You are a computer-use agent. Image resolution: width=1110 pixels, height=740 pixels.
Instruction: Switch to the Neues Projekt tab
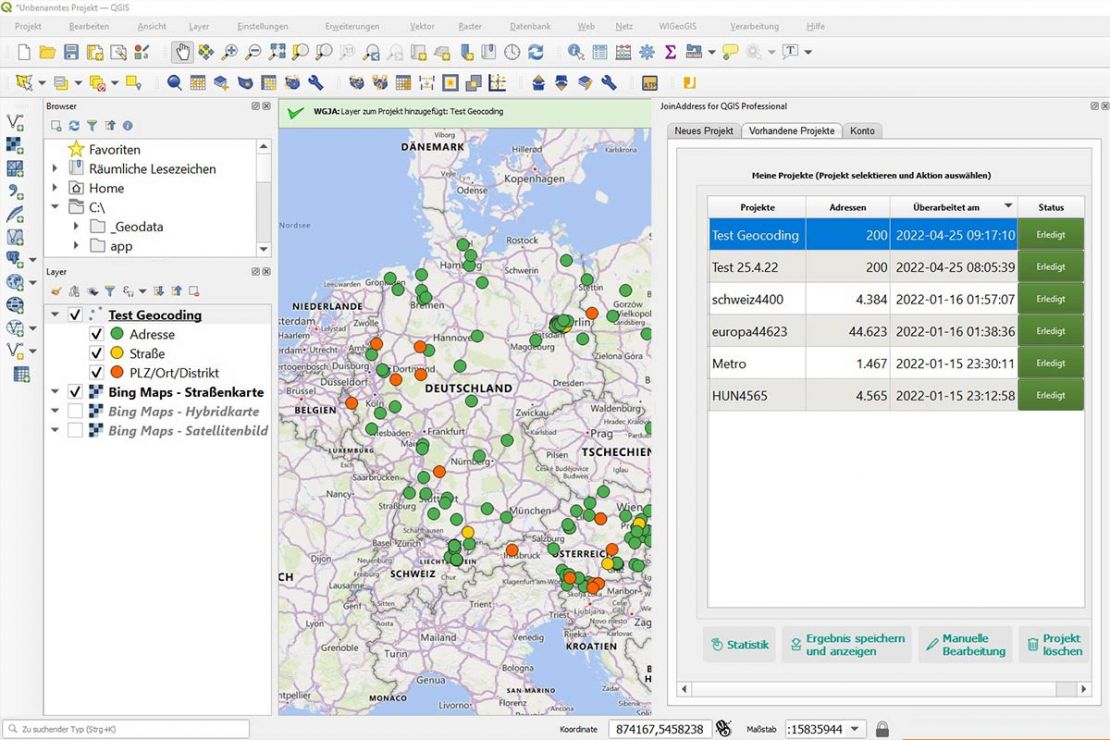pyautogui.click(x=704, y=130)
